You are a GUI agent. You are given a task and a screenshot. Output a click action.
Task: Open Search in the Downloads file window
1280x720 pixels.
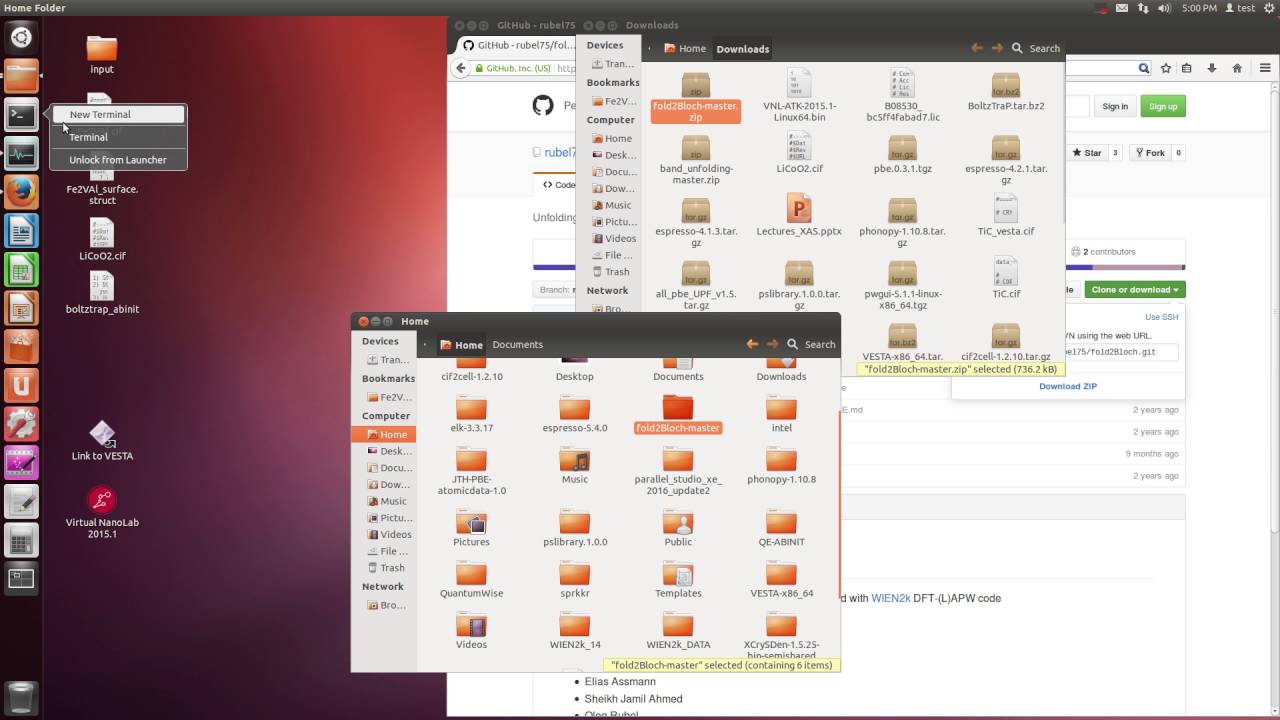[1036, 48]
